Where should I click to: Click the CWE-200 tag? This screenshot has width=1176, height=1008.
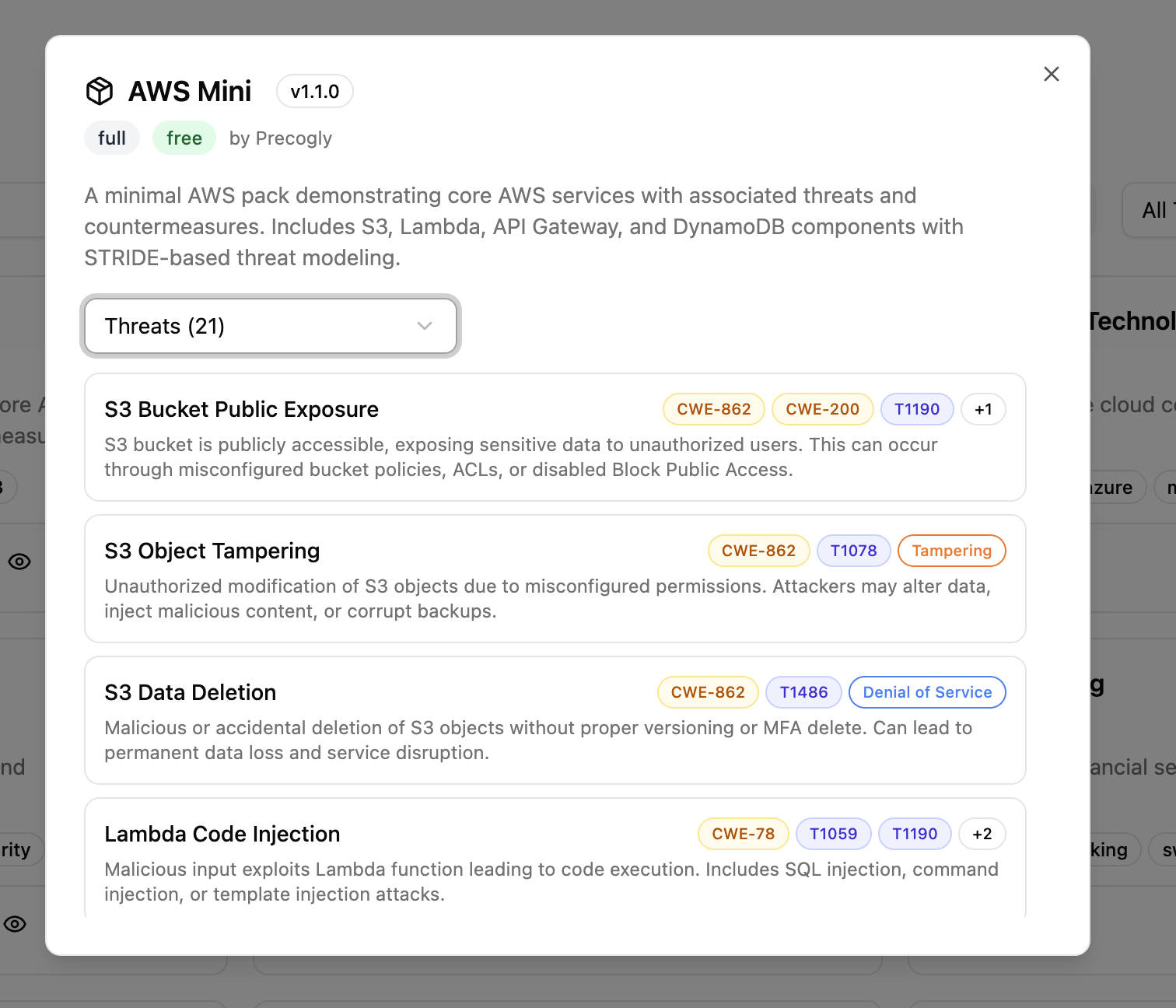[822, 409]
